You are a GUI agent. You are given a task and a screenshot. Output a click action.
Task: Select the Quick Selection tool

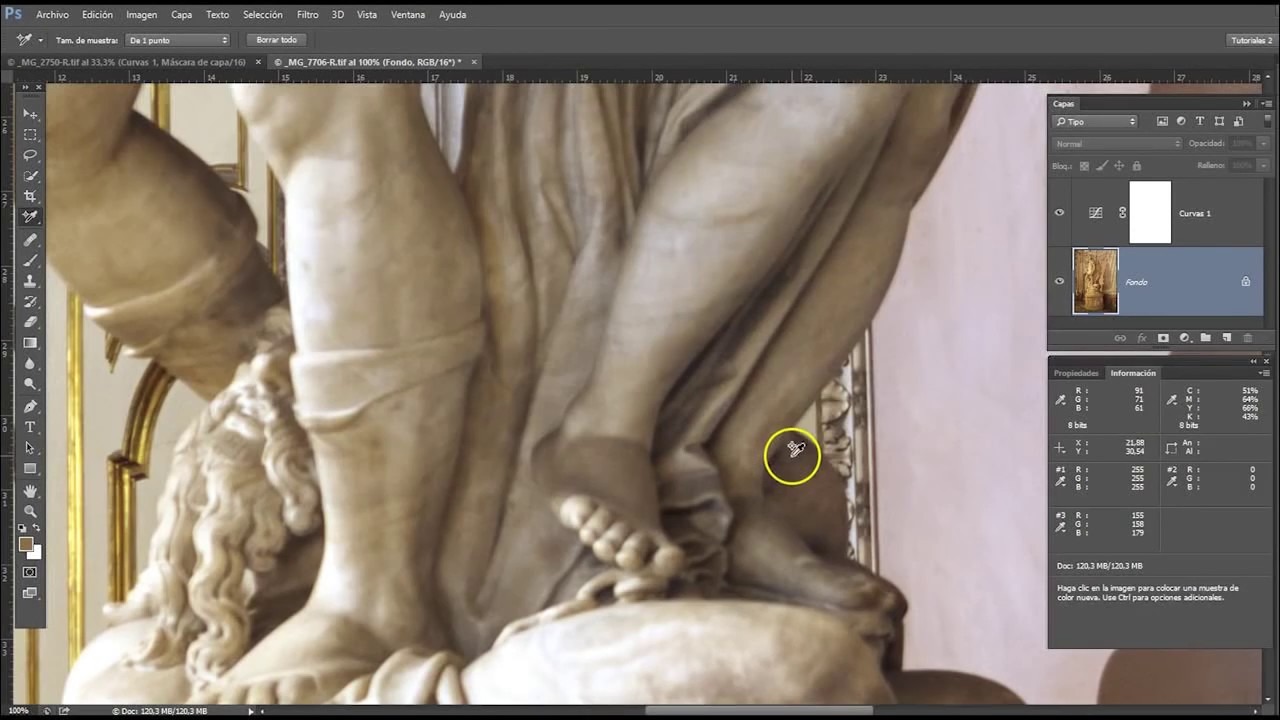30,176
